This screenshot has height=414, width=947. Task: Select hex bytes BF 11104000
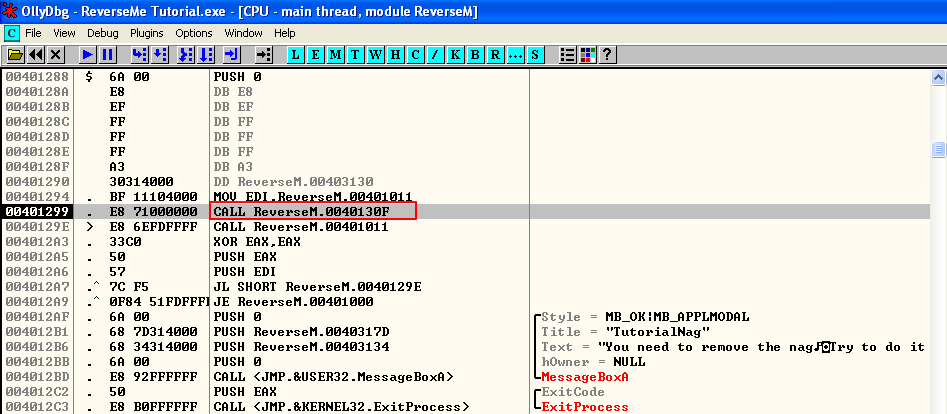[x=153, y=197]
